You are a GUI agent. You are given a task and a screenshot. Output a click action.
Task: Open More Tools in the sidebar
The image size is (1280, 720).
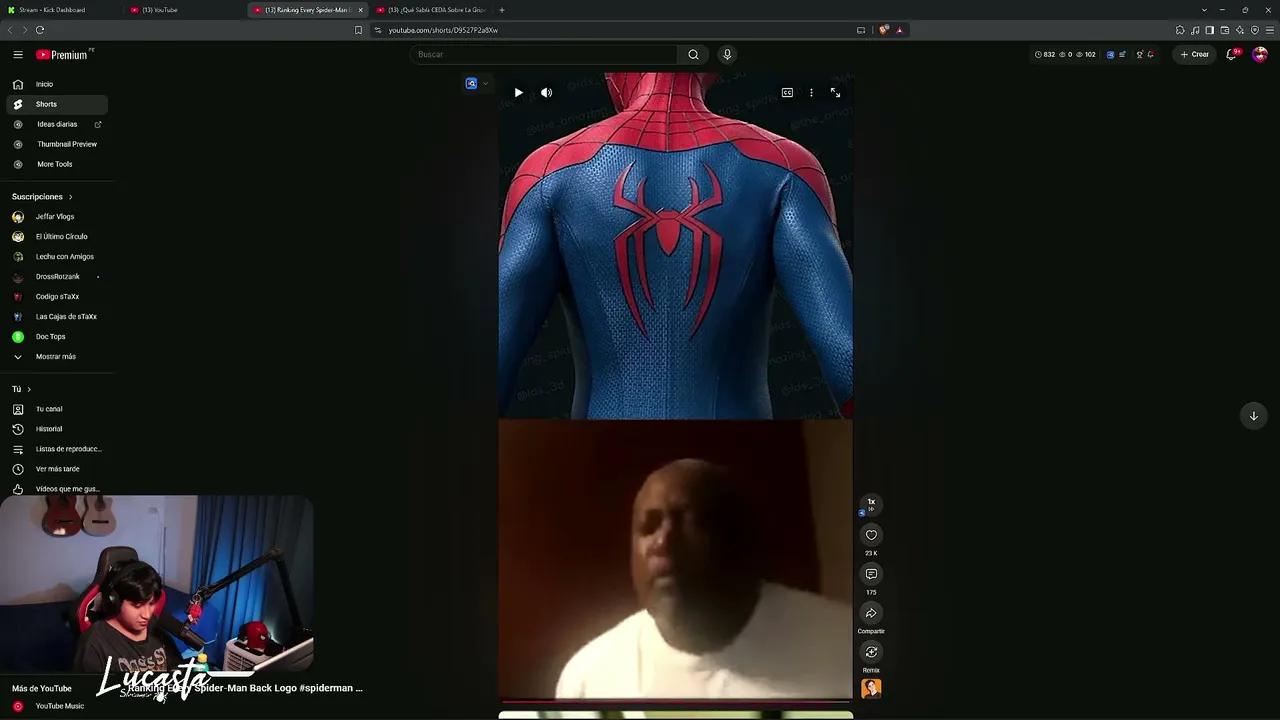pos(57,164)
